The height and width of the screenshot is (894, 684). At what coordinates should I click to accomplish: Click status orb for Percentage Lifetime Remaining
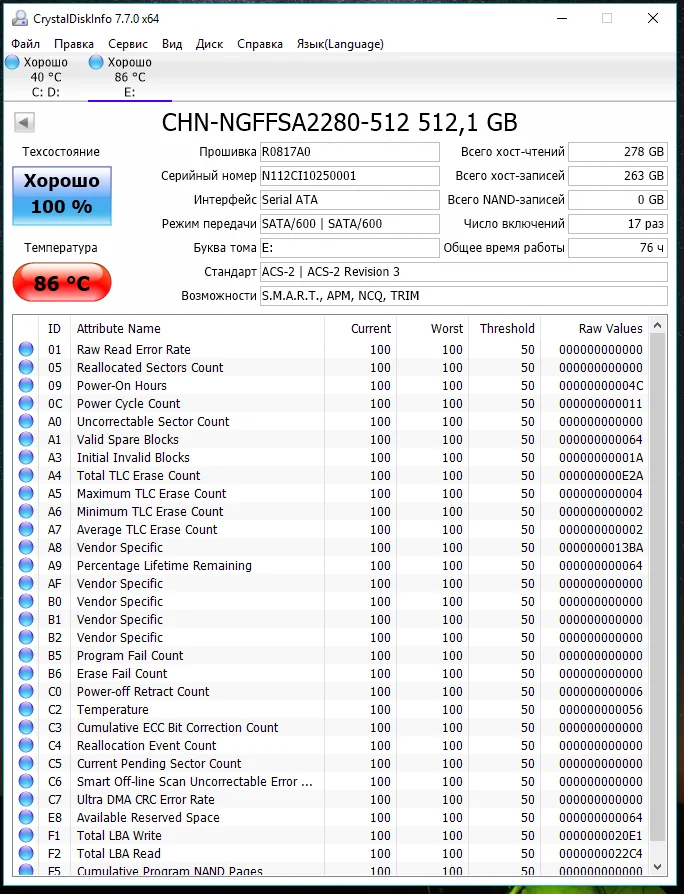click(26, 565)
